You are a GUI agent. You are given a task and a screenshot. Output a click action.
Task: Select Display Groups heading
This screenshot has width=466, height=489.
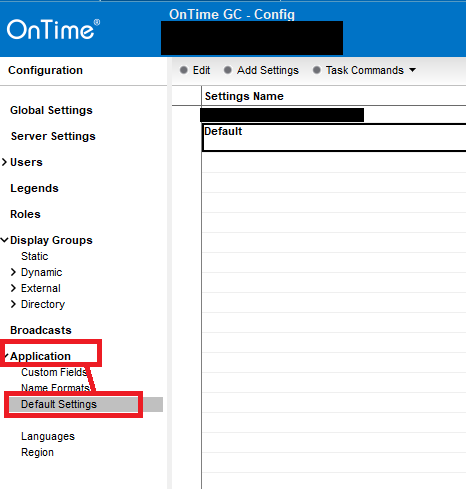pyautogui.click(x=51, y=240)
